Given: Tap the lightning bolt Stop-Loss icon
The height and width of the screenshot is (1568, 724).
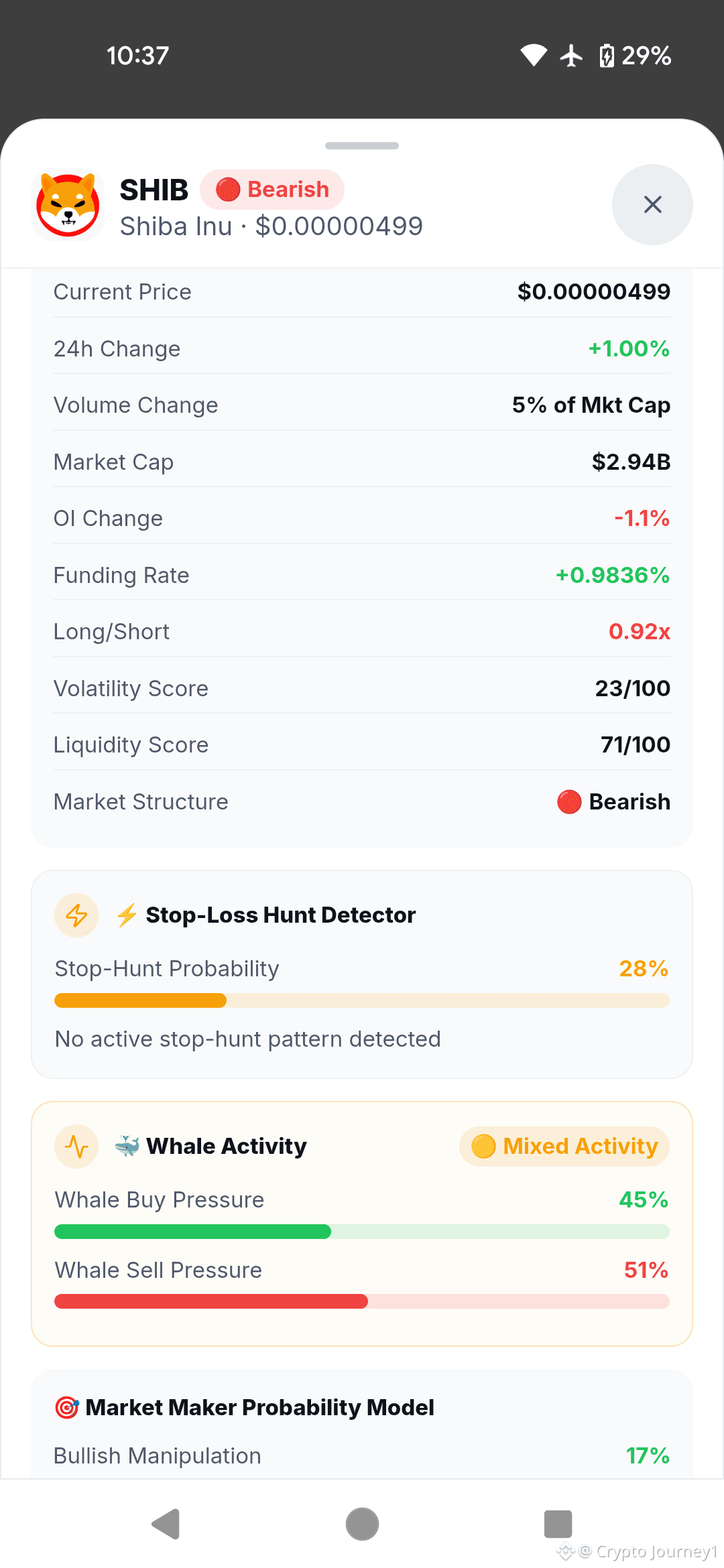Looking at the screenshot, I should pyautogui.click(x=76, y=915).
